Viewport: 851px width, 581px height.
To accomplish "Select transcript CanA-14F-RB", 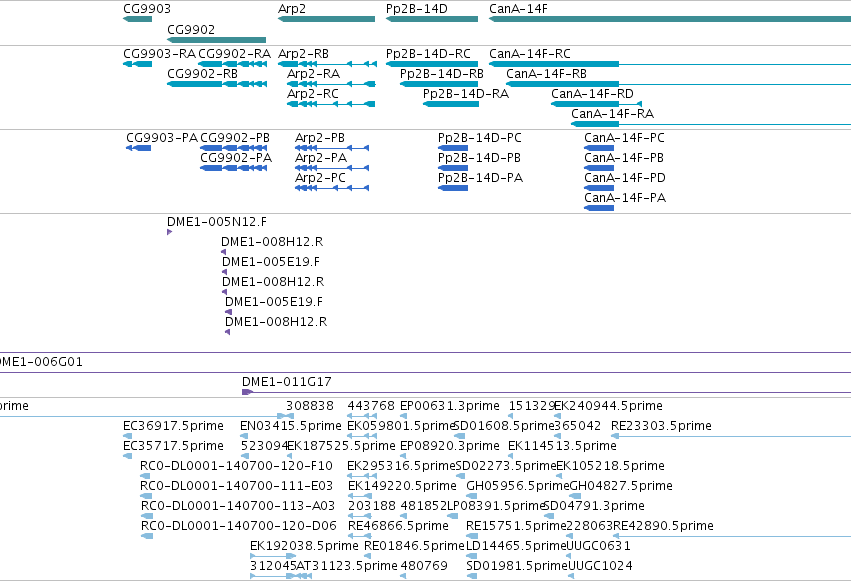I will (x=678, y=84).
